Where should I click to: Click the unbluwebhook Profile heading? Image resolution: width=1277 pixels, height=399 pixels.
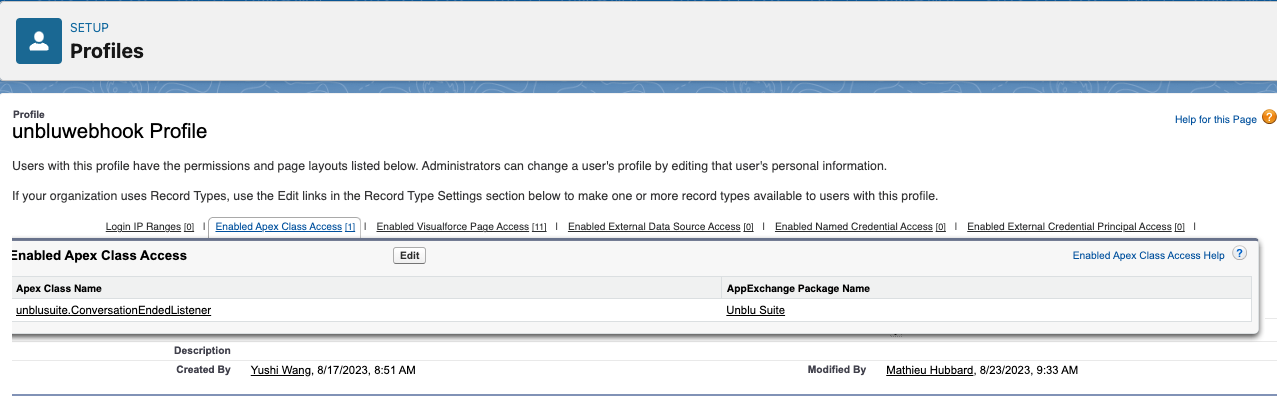(x=109, y=131)
